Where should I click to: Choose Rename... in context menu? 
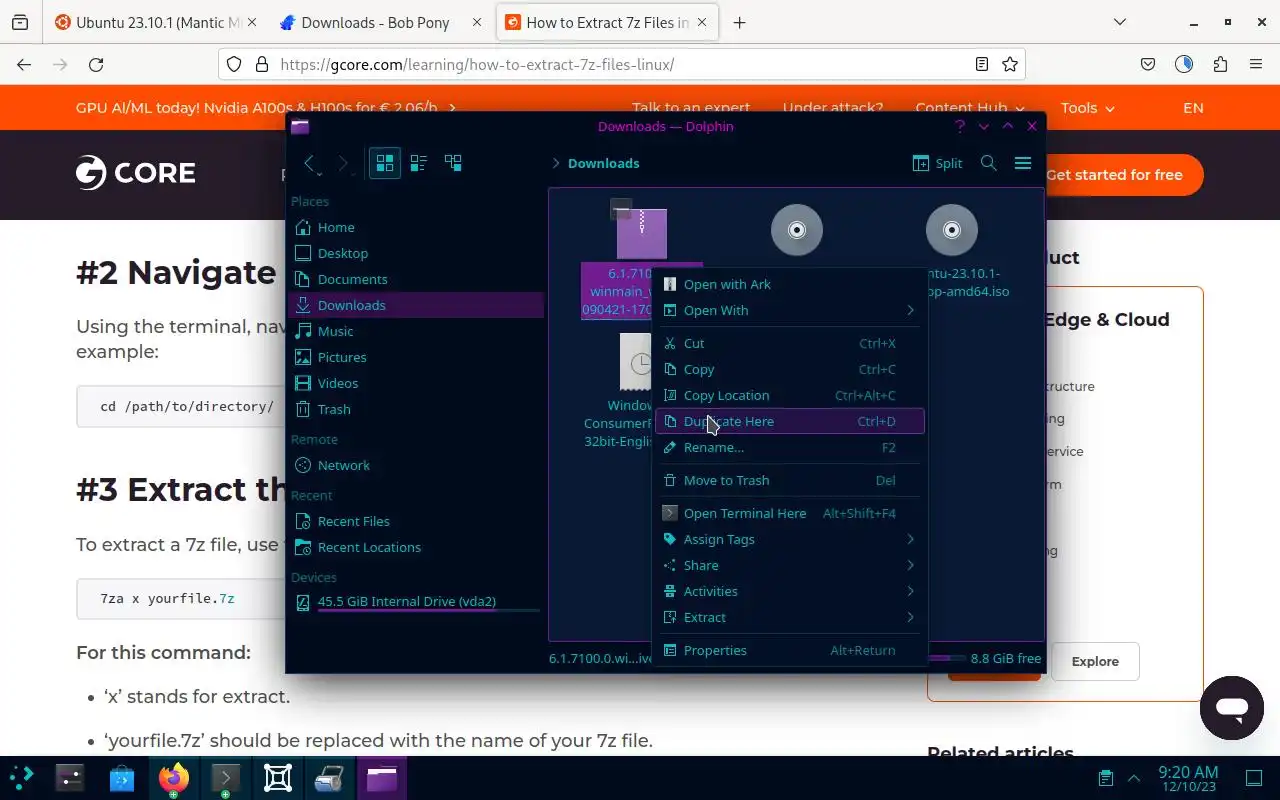point(790,447)
